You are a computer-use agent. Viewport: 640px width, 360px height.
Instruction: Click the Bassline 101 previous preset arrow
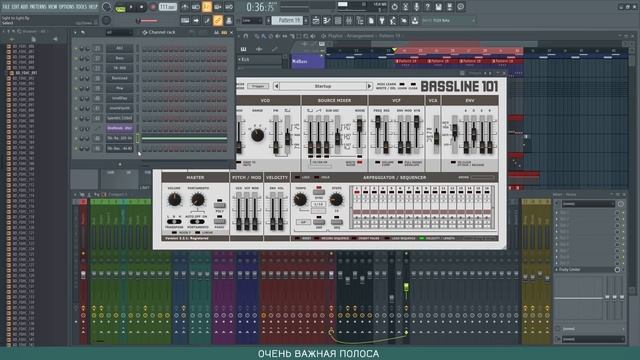(x=276, y=86)
